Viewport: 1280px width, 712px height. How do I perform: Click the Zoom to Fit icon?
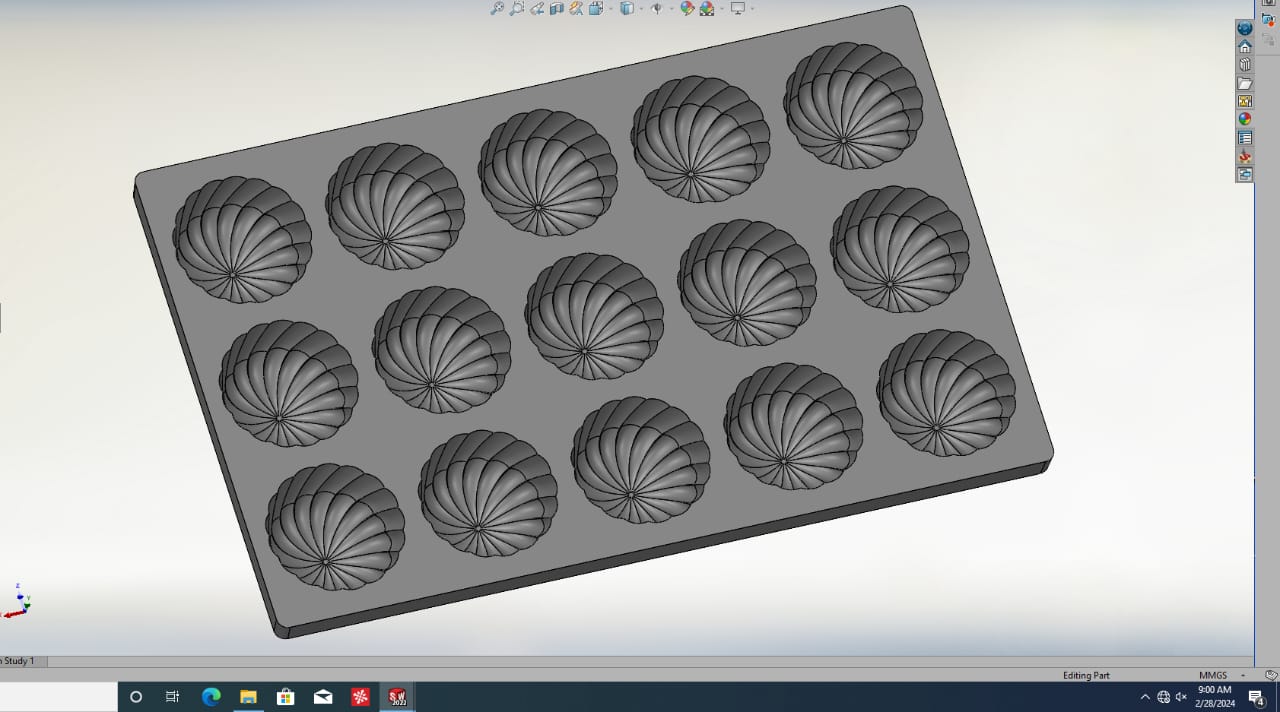(497, 8)
